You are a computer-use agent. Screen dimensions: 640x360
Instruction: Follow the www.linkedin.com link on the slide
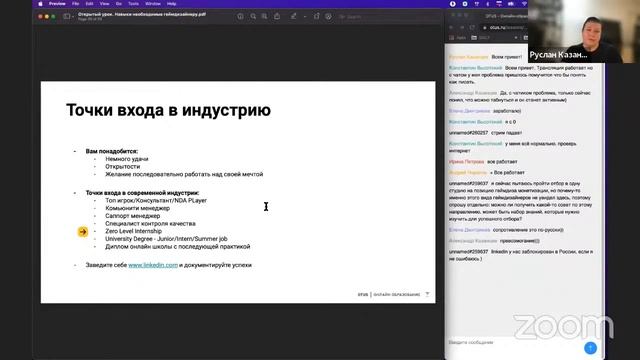(x=153, y=265)
